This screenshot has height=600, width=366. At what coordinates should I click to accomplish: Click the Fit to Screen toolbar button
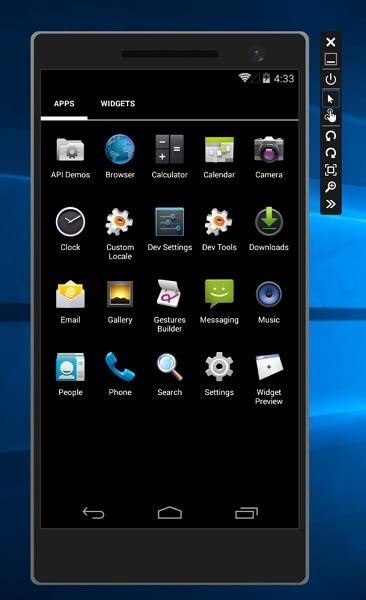point(331,170)
